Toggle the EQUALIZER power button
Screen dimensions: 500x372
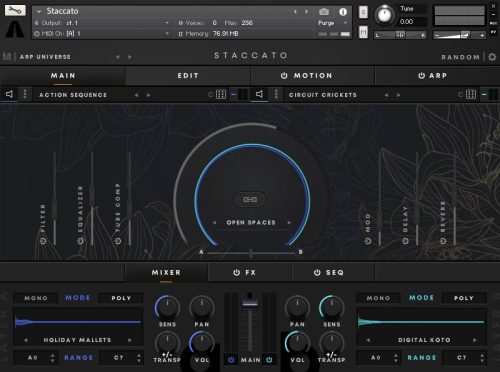pyautogui.click(x=80, y=241)
